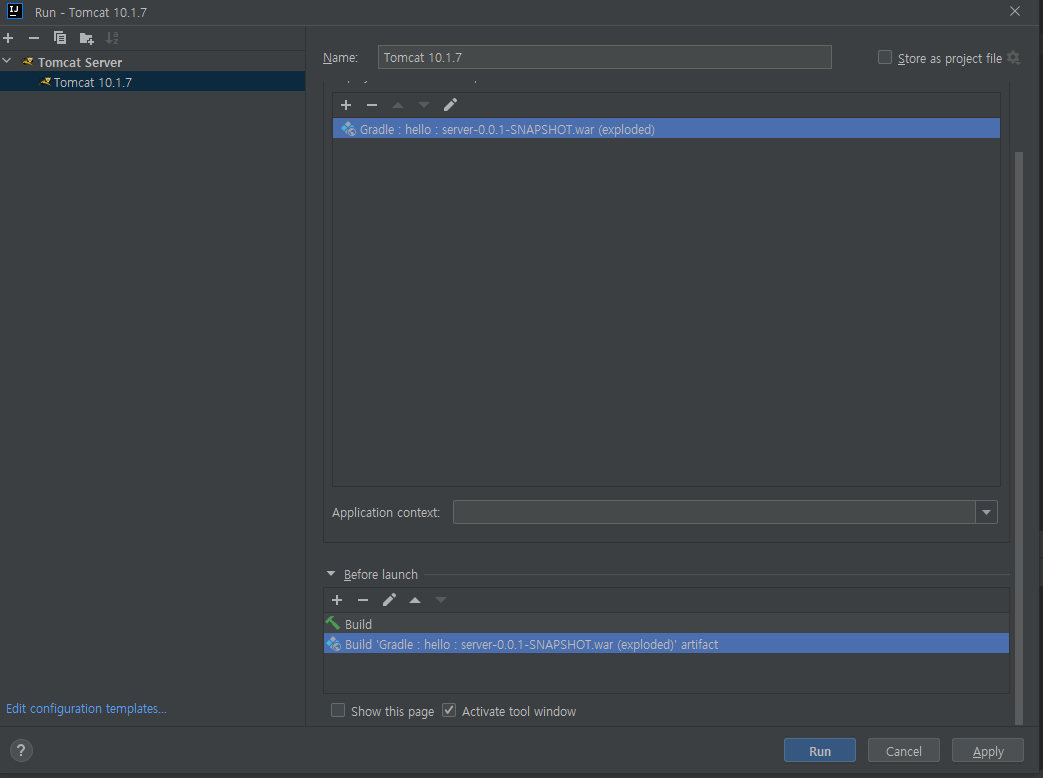The image size is (1043, 778).
Task: Move deployment artifact down arrow
Action: click(x=424, y=105)
